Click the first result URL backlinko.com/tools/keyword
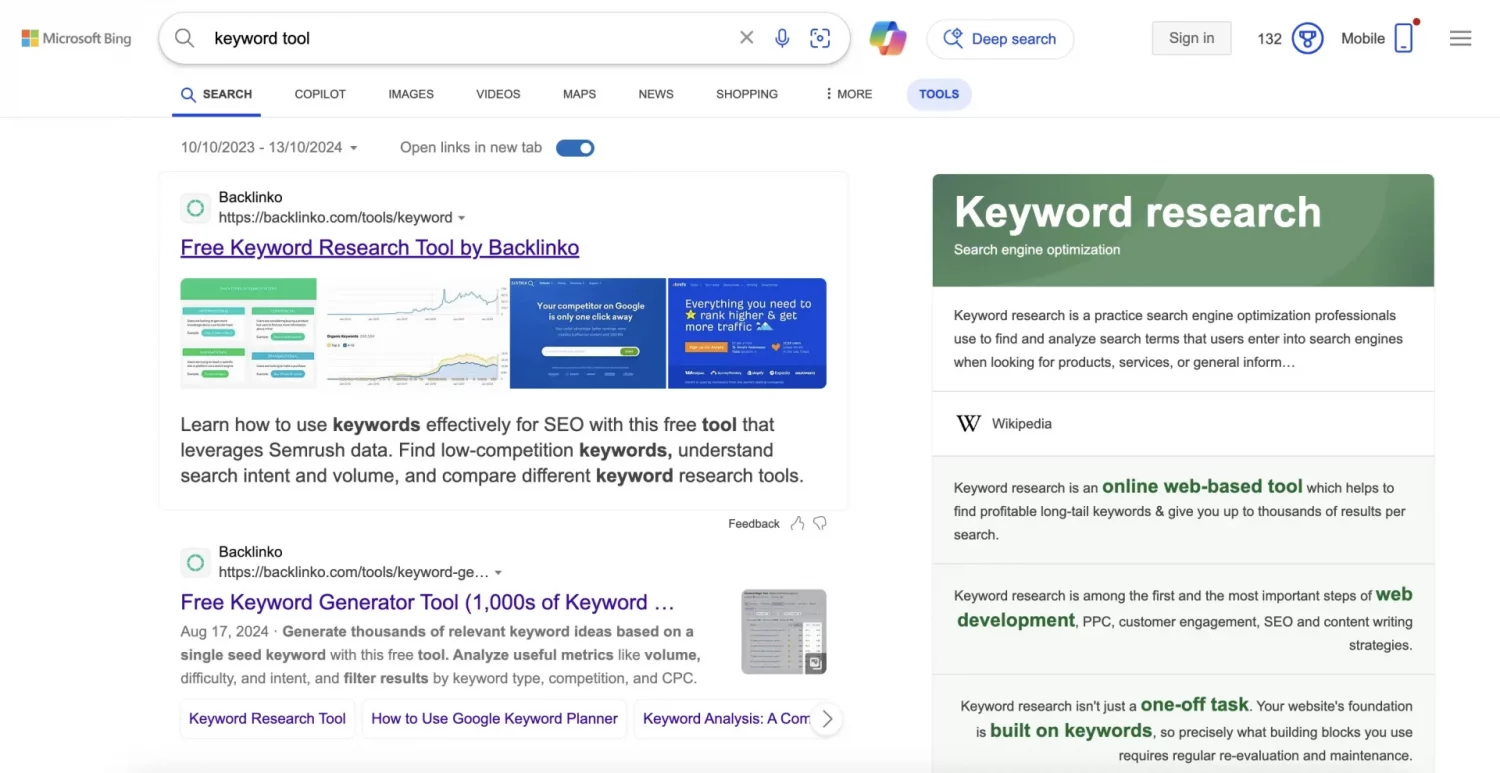 (336, 217)
